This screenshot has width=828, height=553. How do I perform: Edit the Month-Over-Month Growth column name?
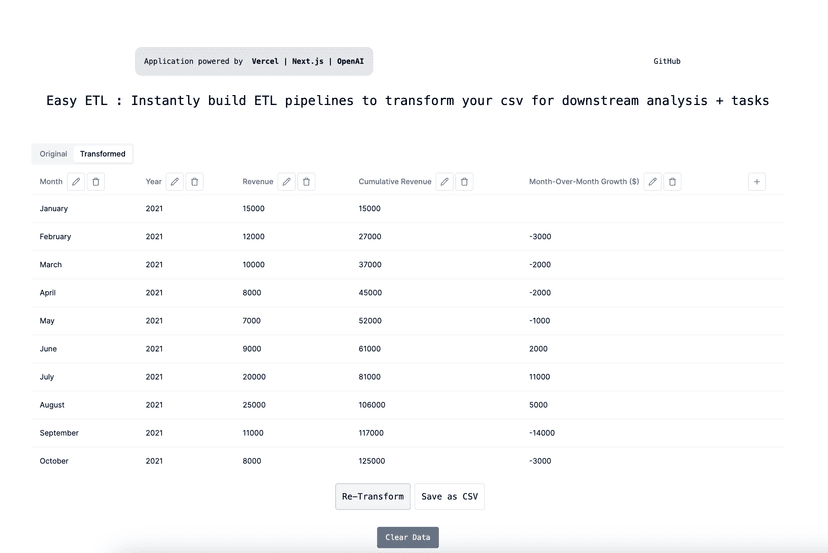[653, 182]
